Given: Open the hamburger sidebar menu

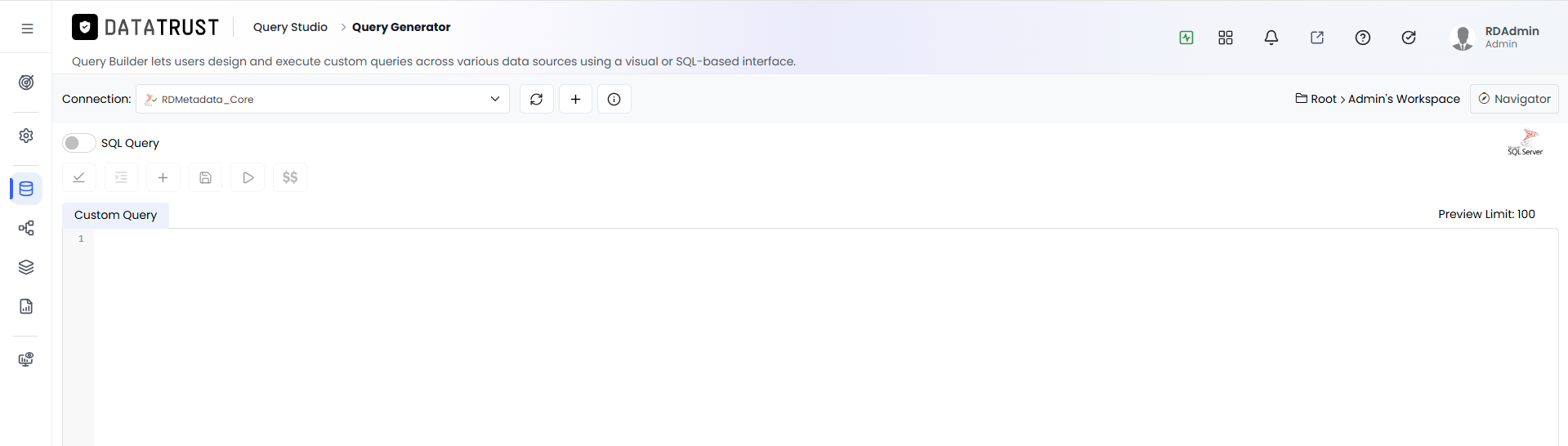Looking at the screenshot, I should coord(27,29).
